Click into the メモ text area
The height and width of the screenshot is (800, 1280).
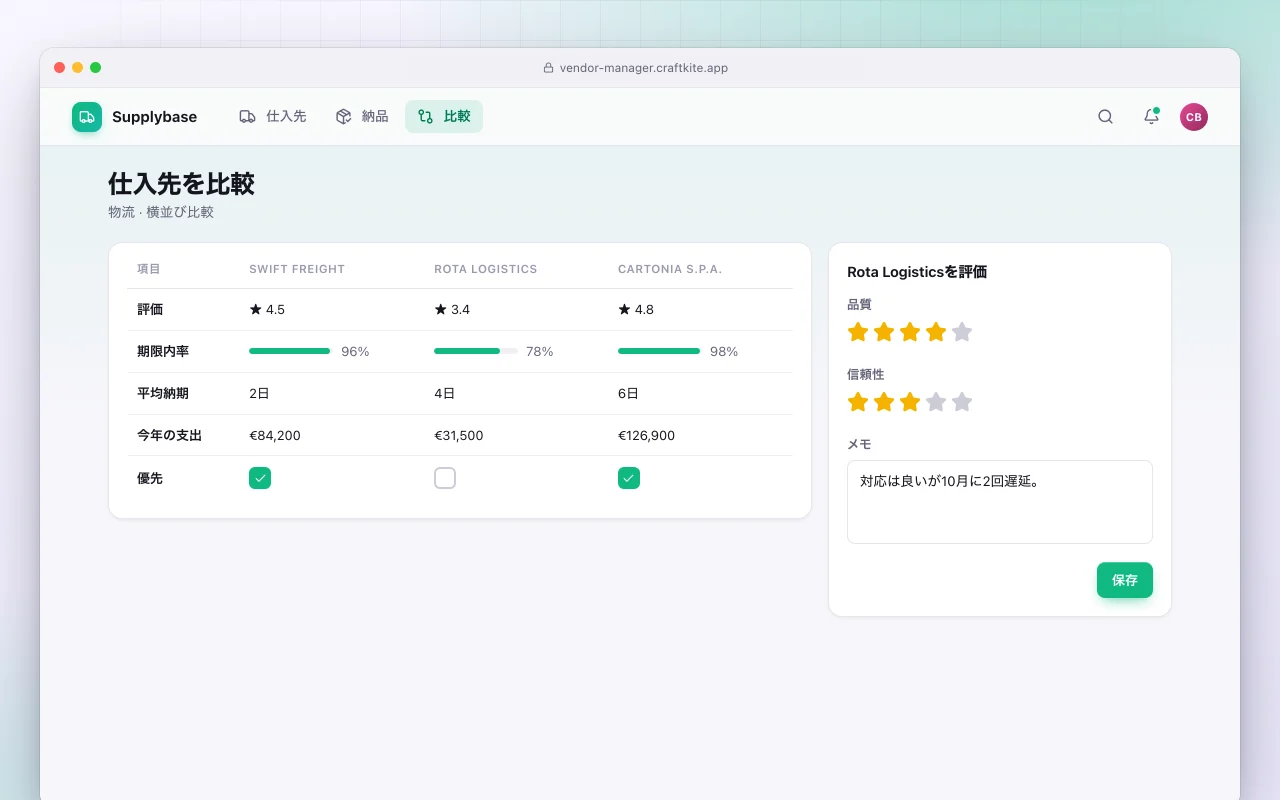1000,502
